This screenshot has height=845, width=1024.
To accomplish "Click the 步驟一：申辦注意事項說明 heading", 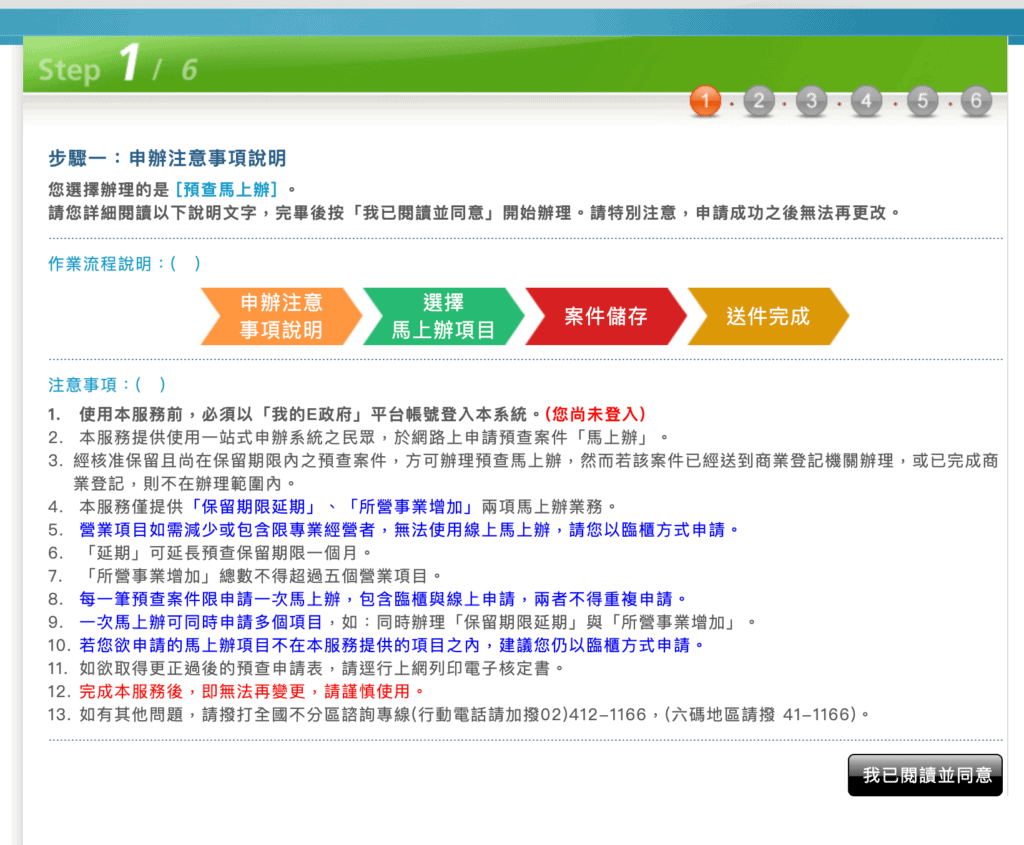I will (x=167, y=158).
